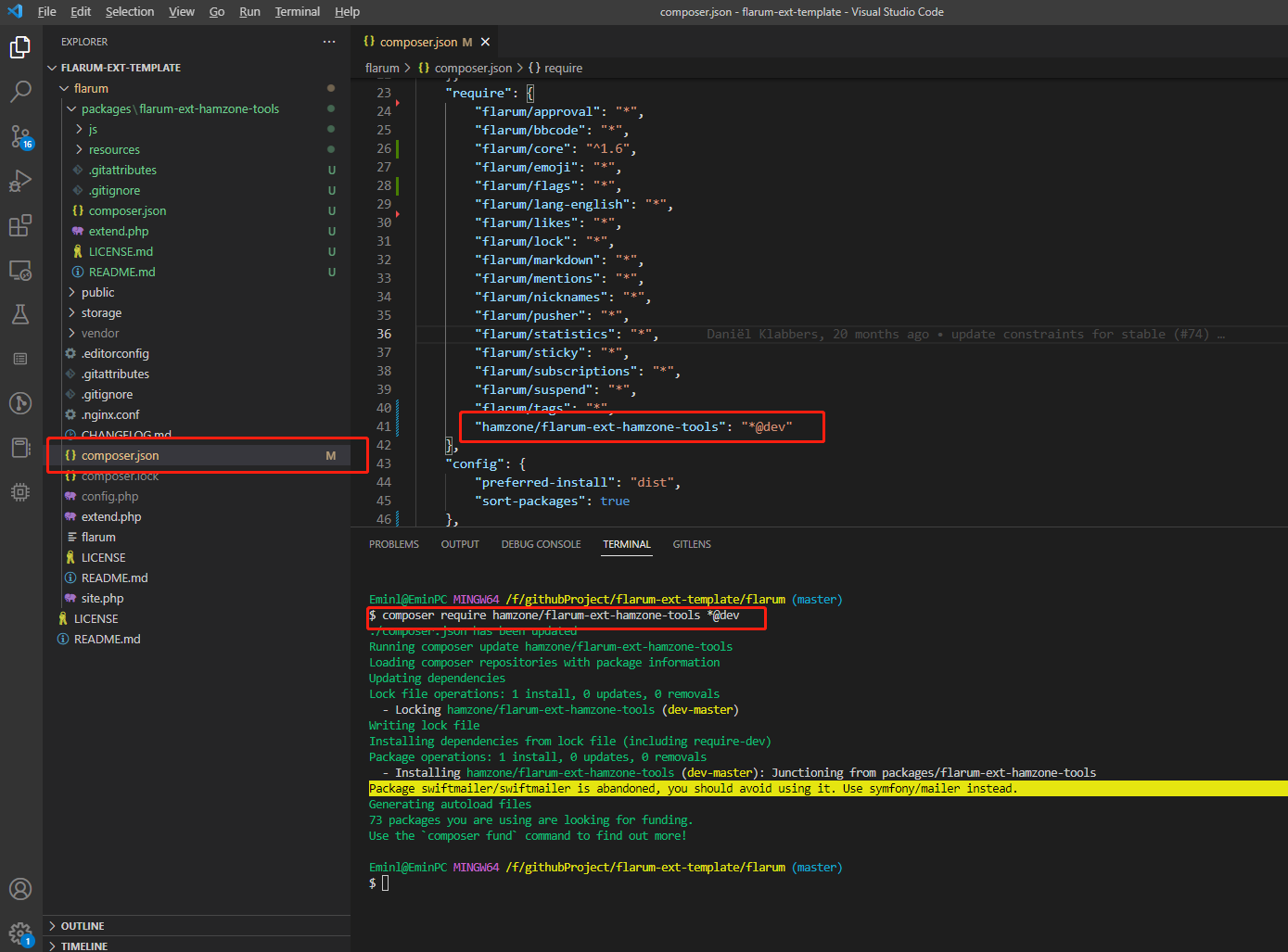Open the Testing flask icon
The width and height of the screenshot is (1288, 952).
pos(20,314)
